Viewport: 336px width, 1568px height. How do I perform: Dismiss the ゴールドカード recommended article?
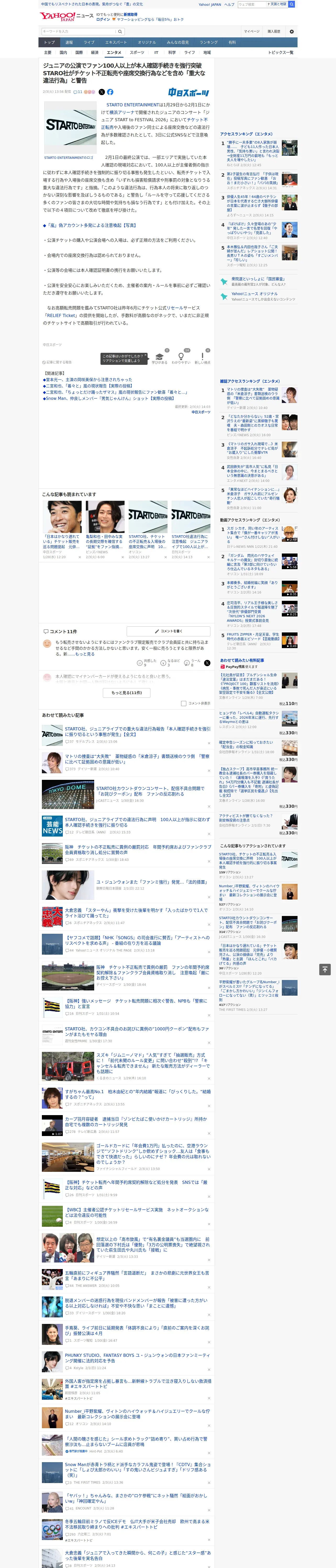coord(209,1169)
